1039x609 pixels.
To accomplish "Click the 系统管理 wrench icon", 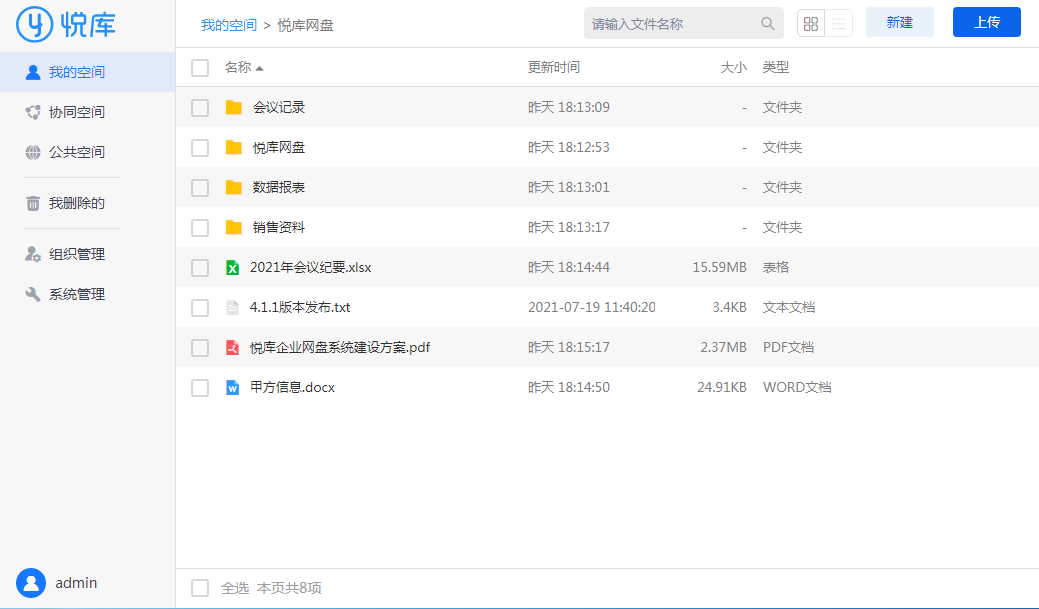I will (x=32, y=294).
